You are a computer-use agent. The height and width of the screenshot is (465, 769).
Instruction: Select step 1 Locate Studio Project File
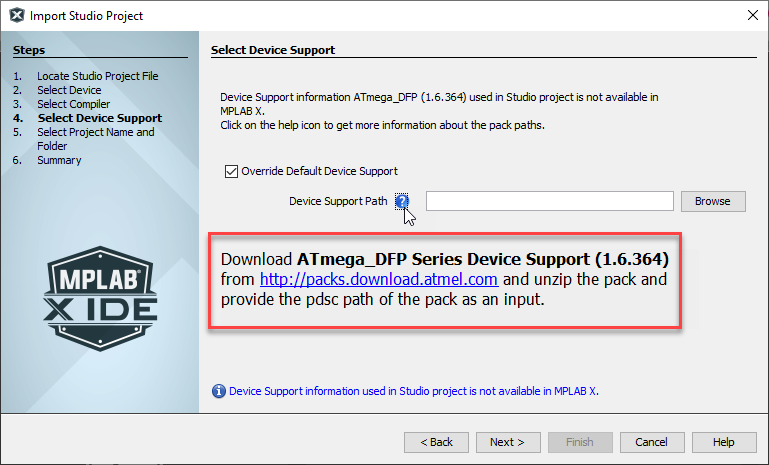coord(97,76)
